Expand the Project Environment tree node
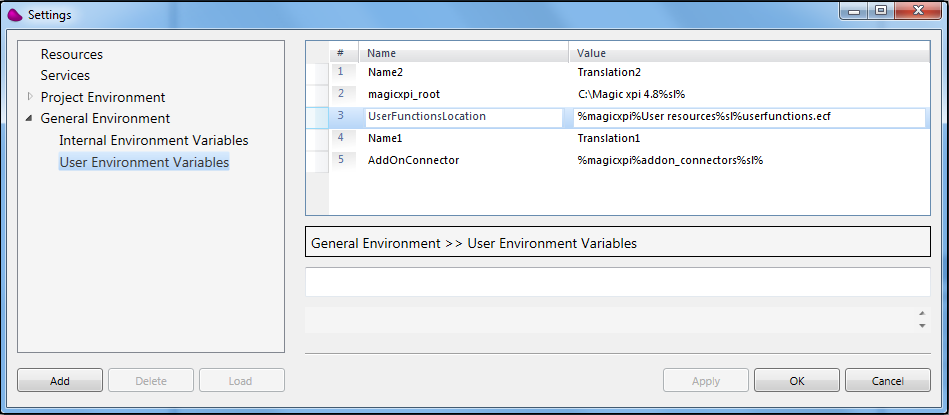Screen dimensions: 949x415 pos(30,97)
